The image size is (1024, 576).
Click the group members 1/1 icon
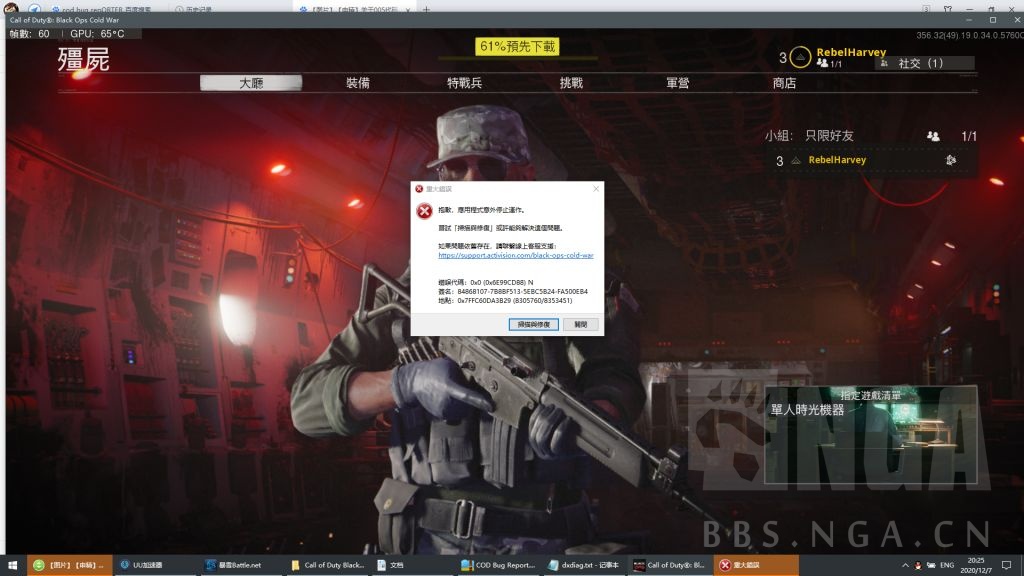[933, 137]
